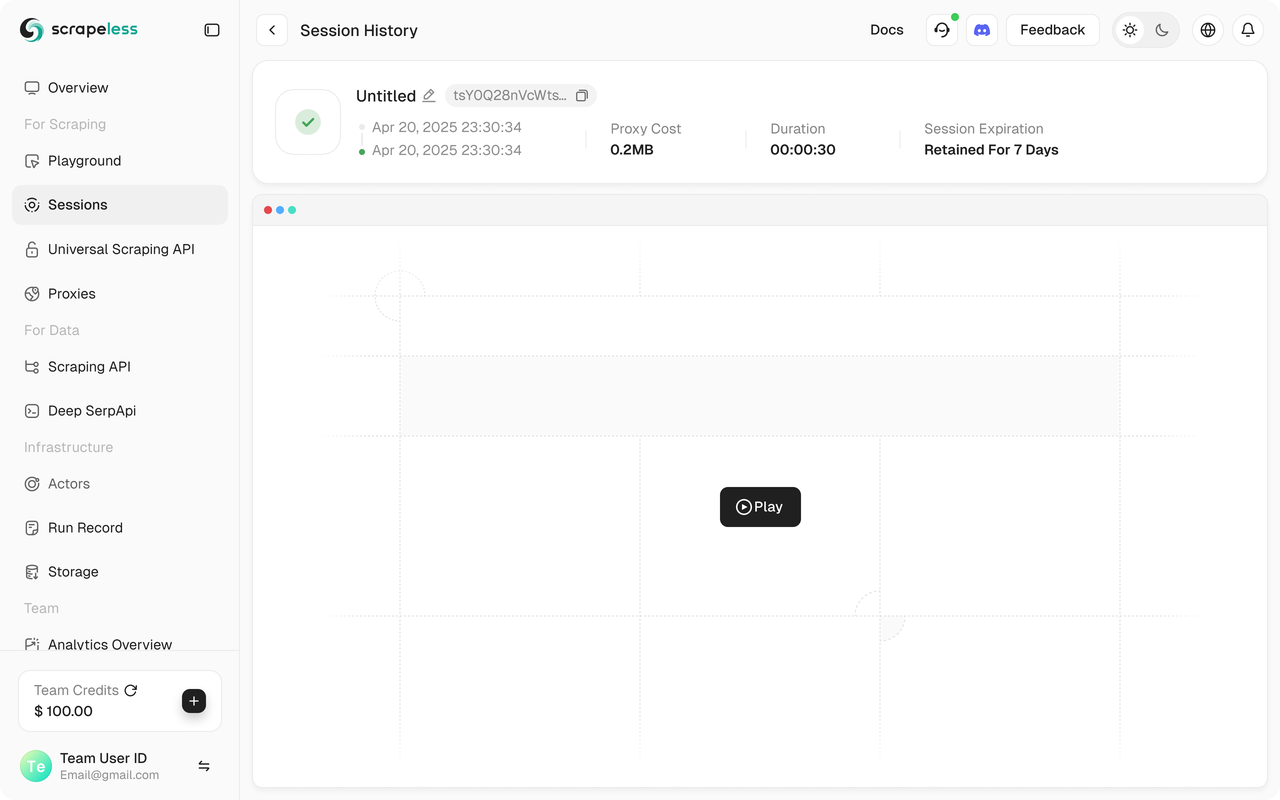Switch to light mode sun icon

(1130, 30)
